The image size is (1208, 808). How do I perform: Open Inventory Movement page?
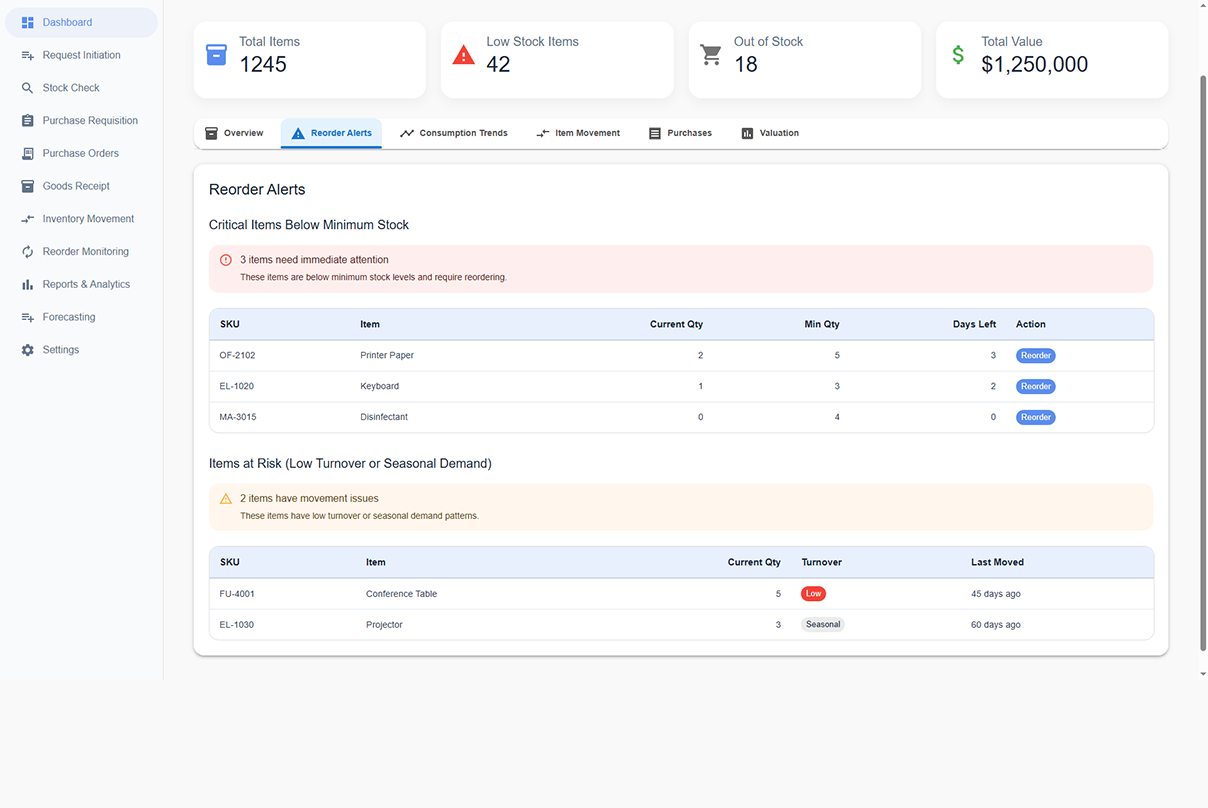click(82, 219)
